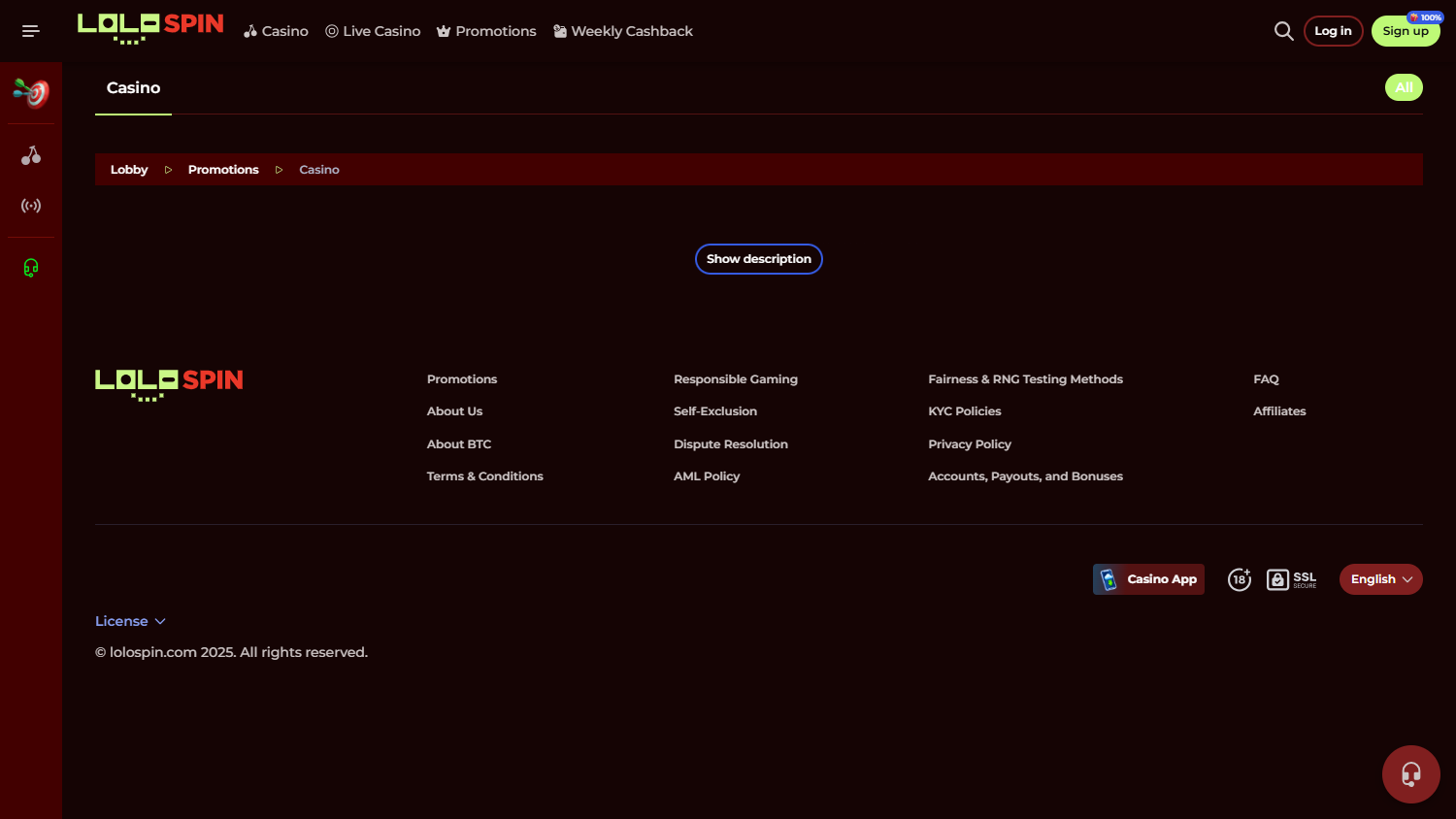The image size is (1456, 819).
Task: Open the live broadcast sidebar icon
Action: pos(31,206)
